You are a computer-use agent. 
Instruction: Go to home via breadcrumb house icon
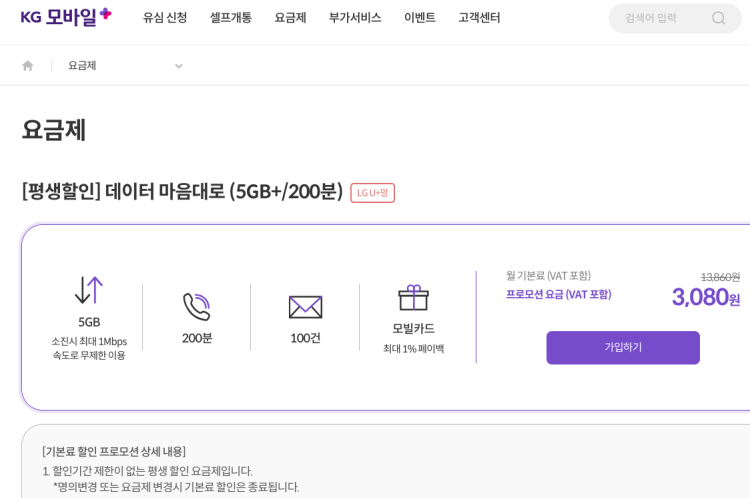pyautogui.click(x=28, y=66)
